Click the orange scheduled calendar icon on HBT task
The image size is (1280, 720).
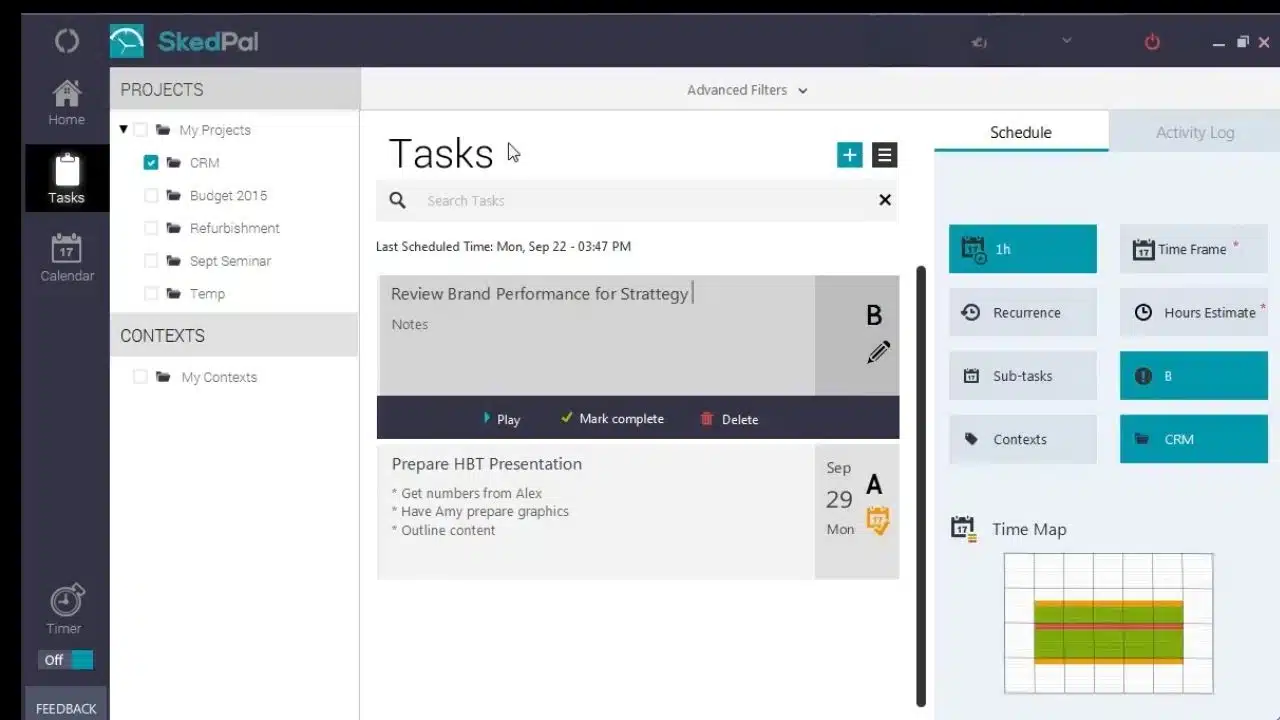877,520
